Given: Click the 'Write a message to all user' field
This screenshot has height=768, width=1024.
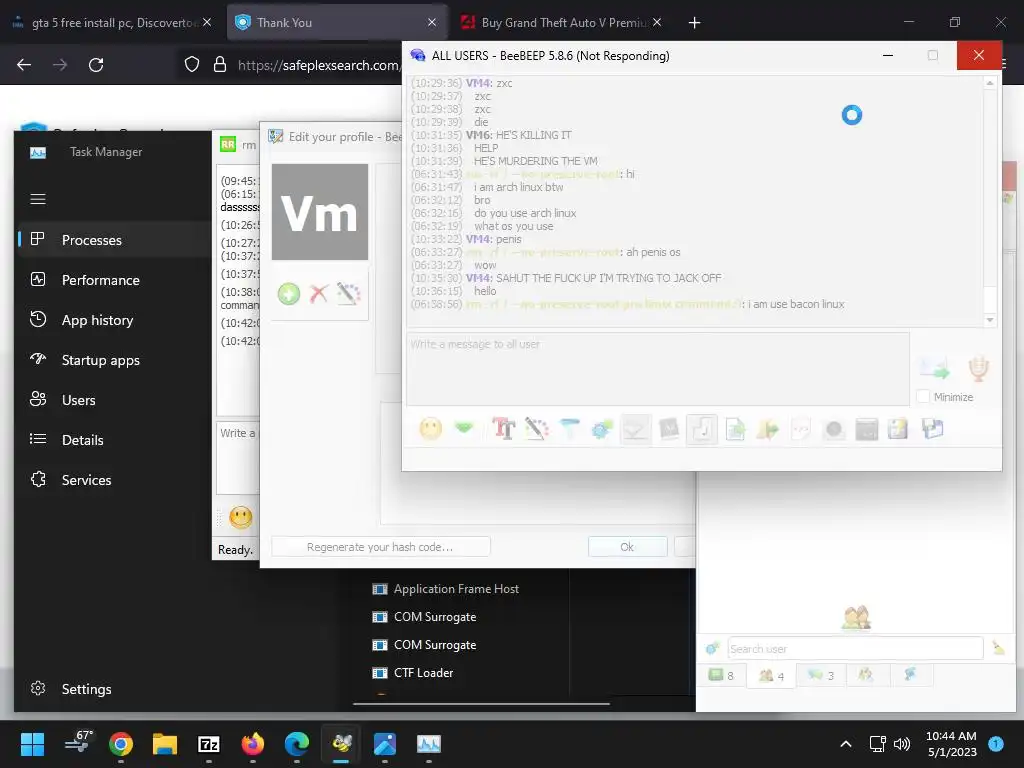Looking at the screenshot, I should pyautogui.click(x=658, y=369).
